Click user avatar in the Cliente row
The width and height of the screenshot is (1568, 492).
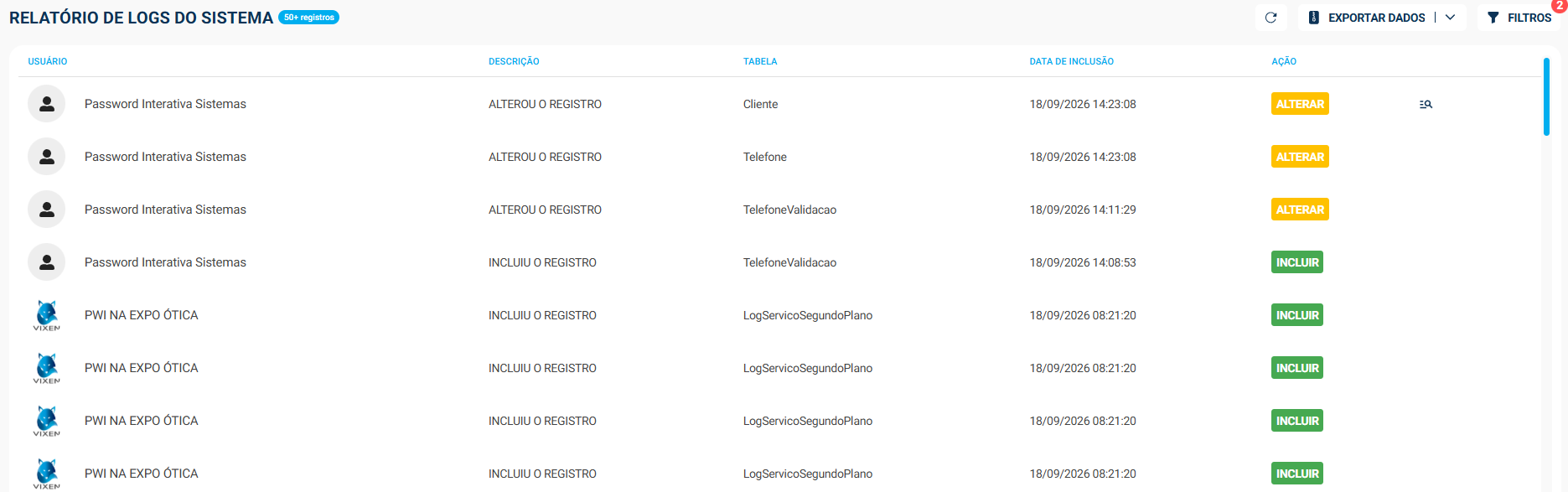pyautogui.click(x=47, y=104)
